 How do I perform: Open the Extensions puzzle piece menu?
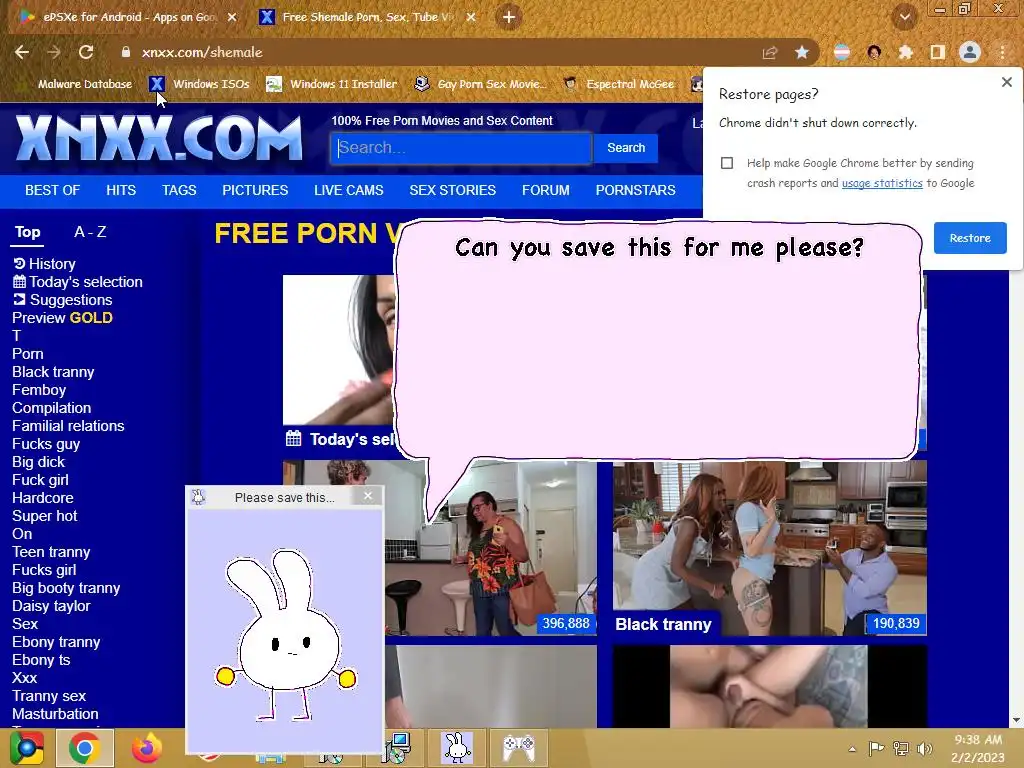(905, 52)
